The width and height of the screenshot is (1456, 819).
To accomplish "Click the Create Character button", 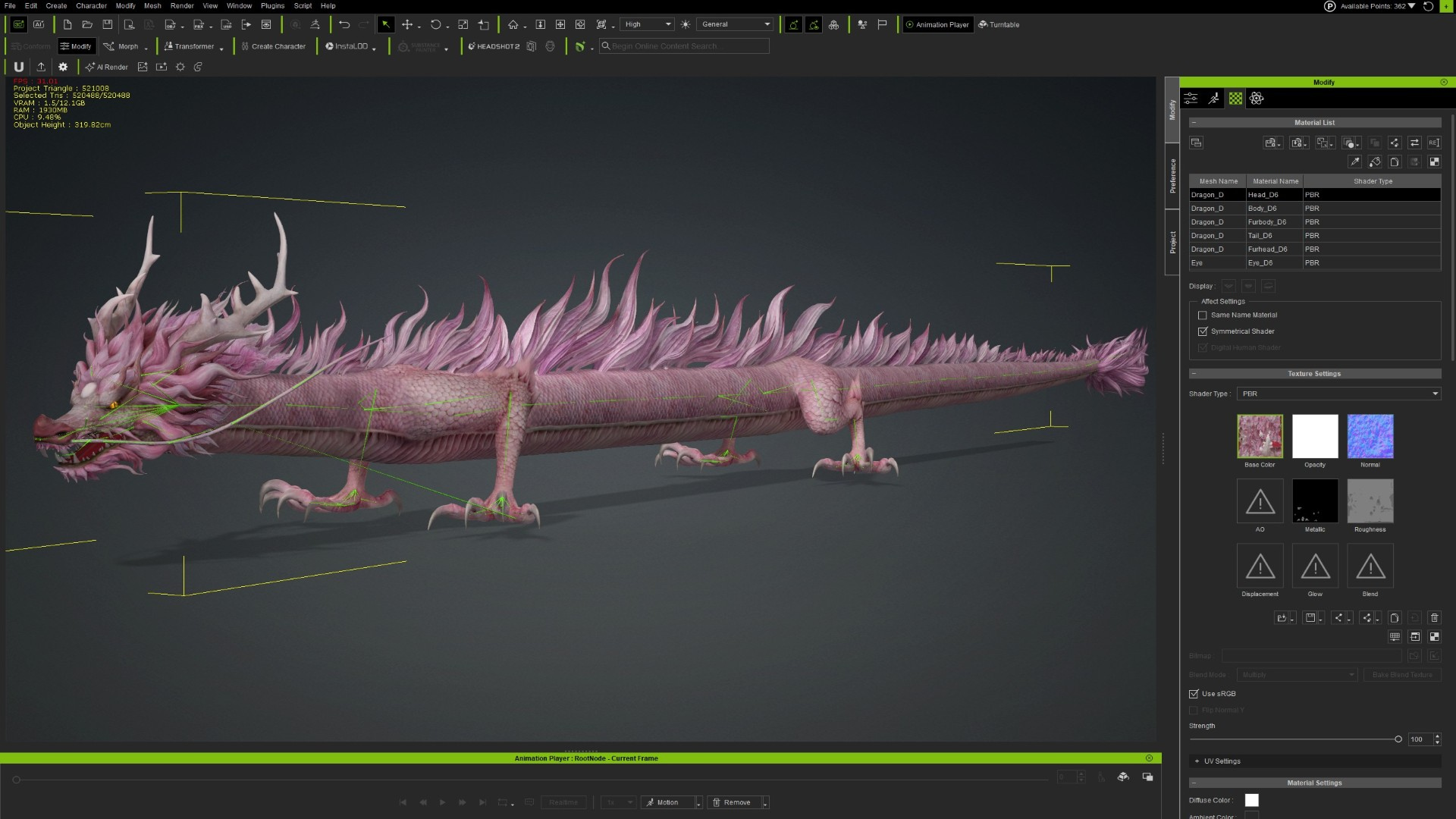I will point(273,46).
